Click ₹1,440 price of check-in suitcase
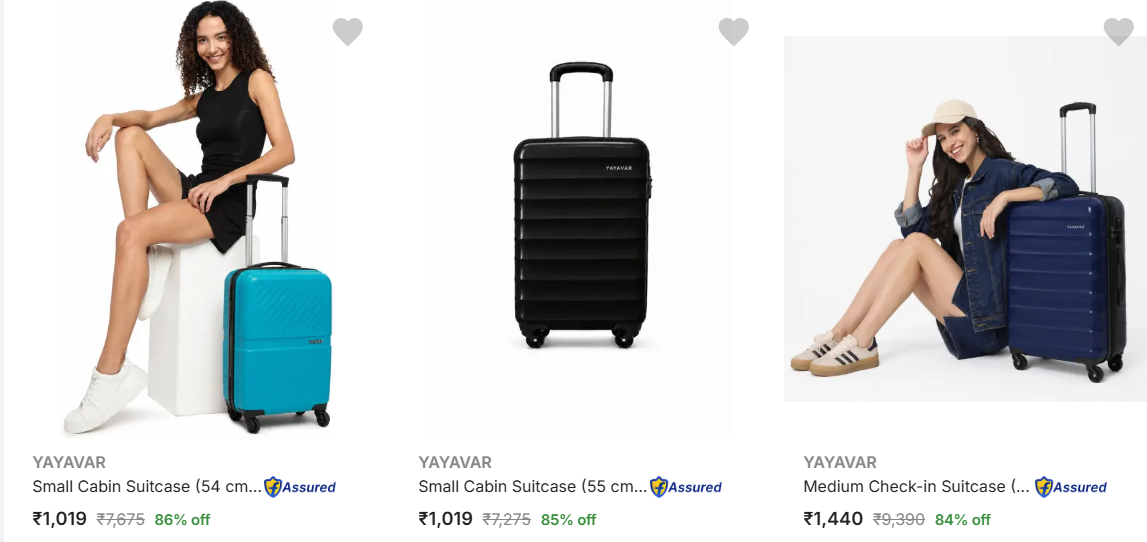 click(833, 519)
